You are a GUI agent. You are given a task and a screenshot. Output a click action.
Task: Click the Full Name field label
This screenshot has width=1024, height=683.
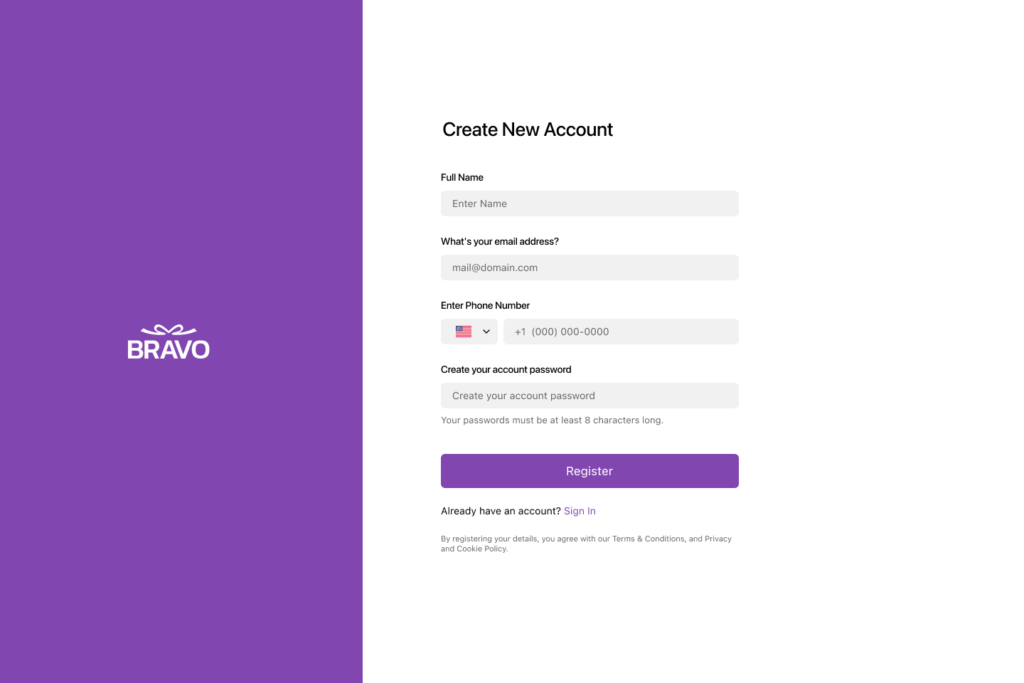point(462,178)
